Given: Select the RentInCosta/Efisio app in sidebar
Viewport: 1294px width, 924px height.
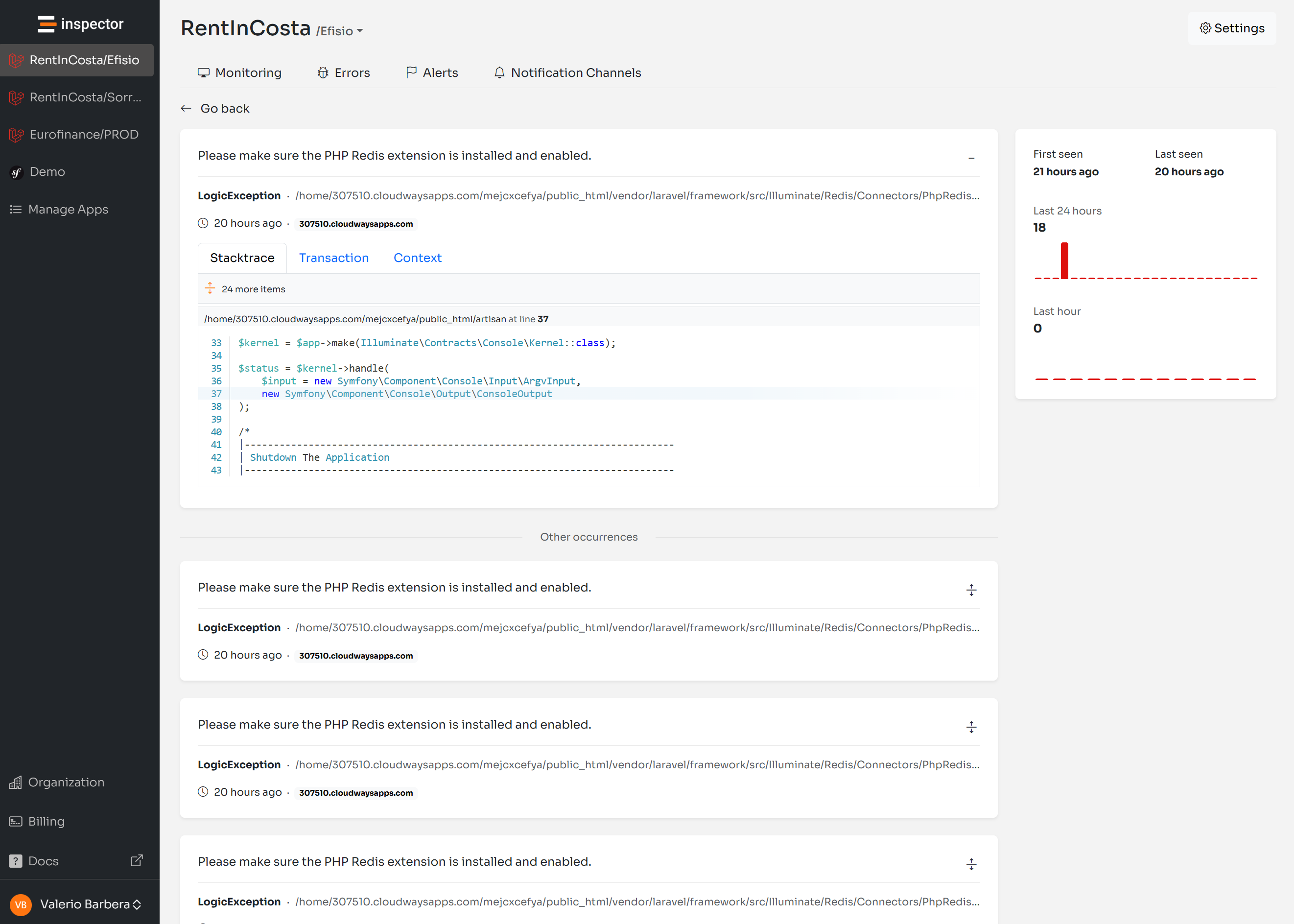Looking at the screenshot, I should point(85,60).
